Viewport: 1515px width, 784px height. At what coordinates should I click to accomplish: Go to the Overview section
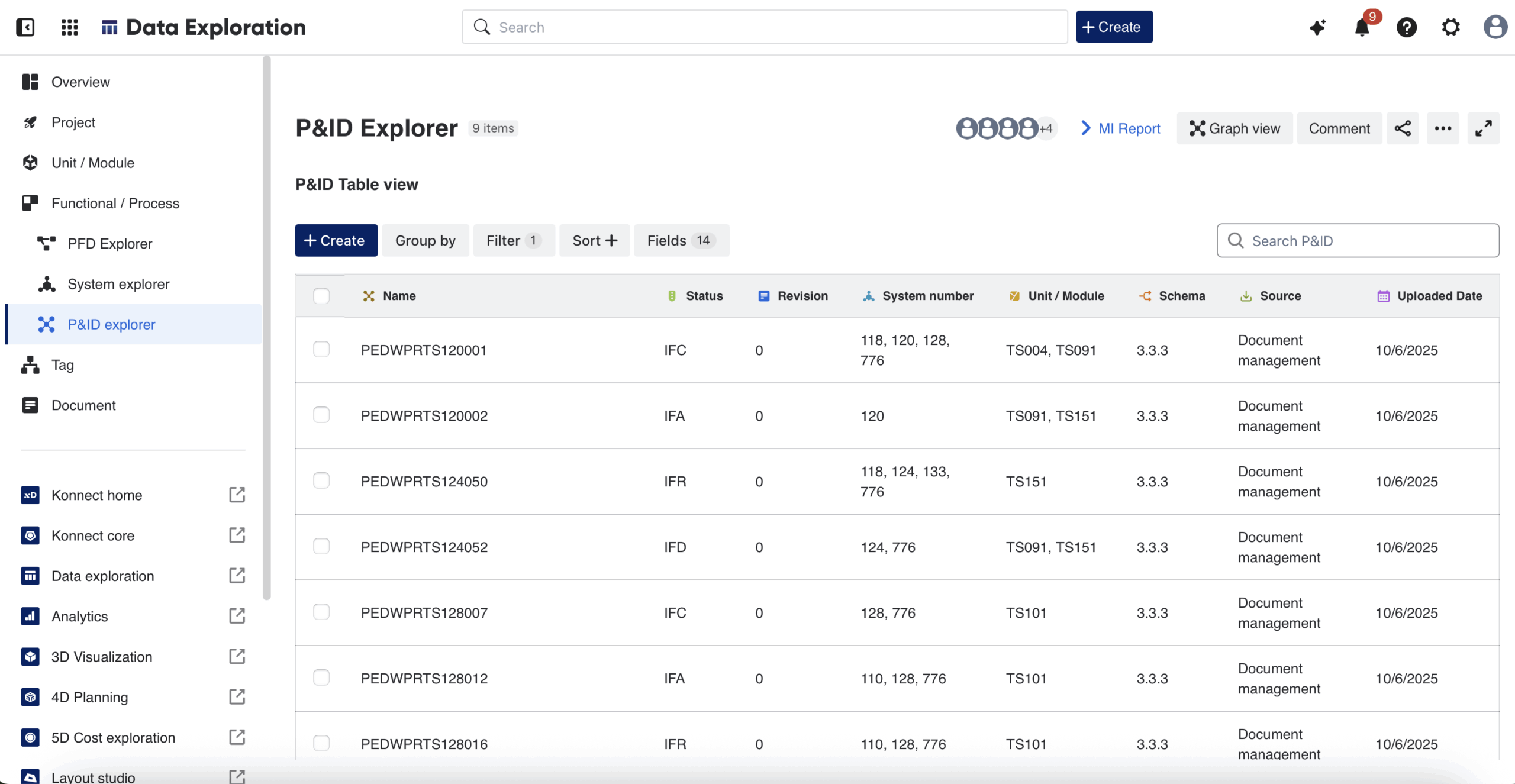(80, 82)
